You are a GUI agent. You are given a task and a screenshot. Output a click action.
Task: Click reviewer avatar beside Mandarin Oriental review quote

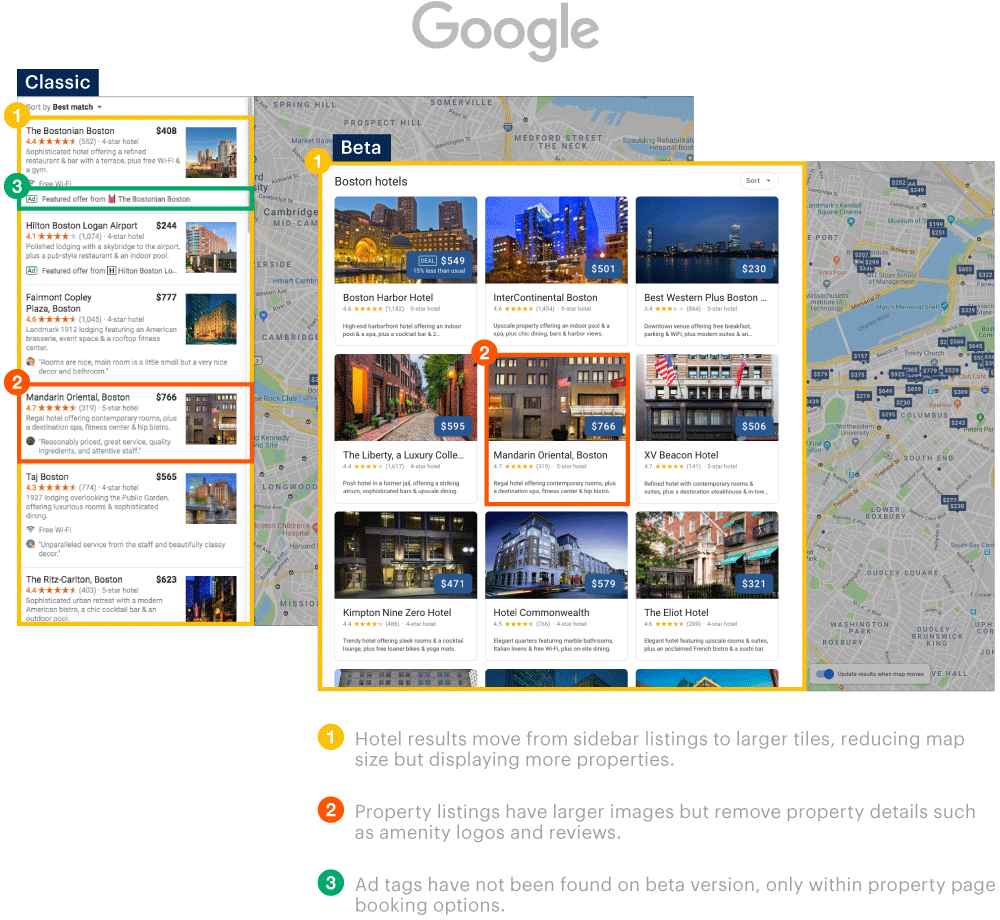pos(30,441)
